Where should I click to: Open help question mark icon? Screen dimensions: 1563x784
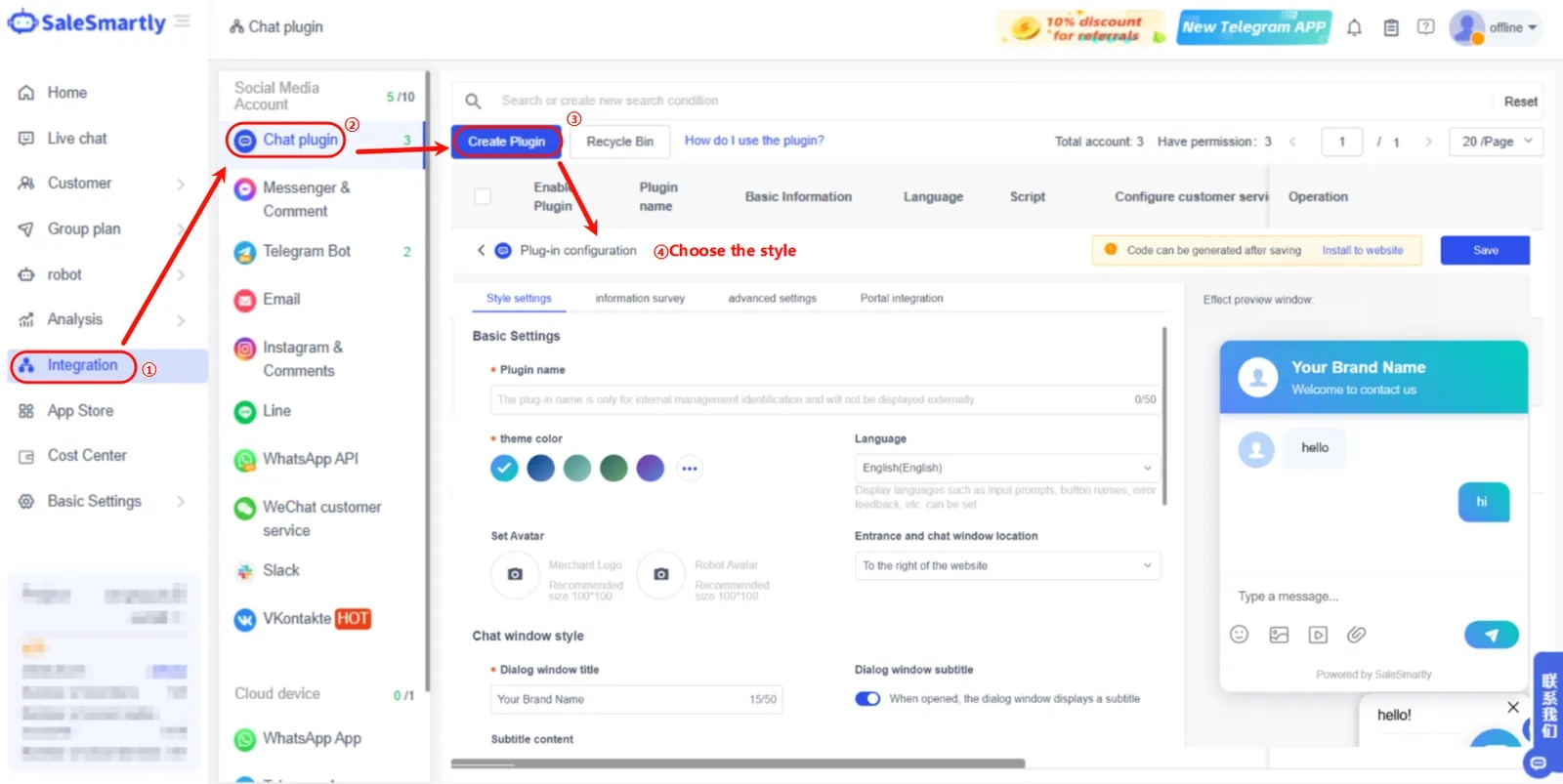click(x=1425, y=27)
